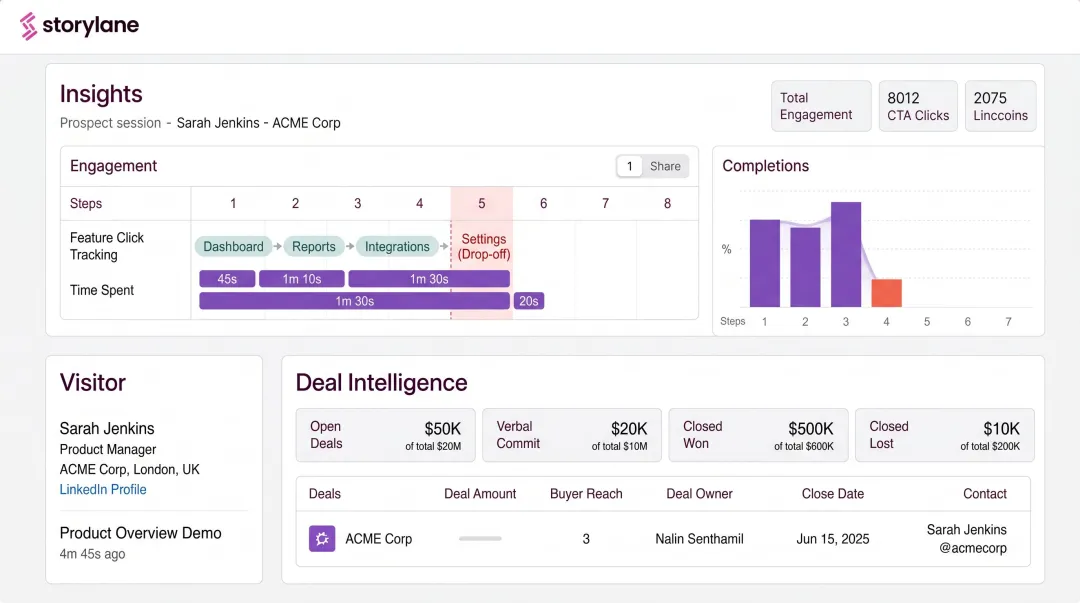Viewport: 1080px width, 603px height.
Task: Click the upper 1m 30s time bar
Action: point(429,279)
